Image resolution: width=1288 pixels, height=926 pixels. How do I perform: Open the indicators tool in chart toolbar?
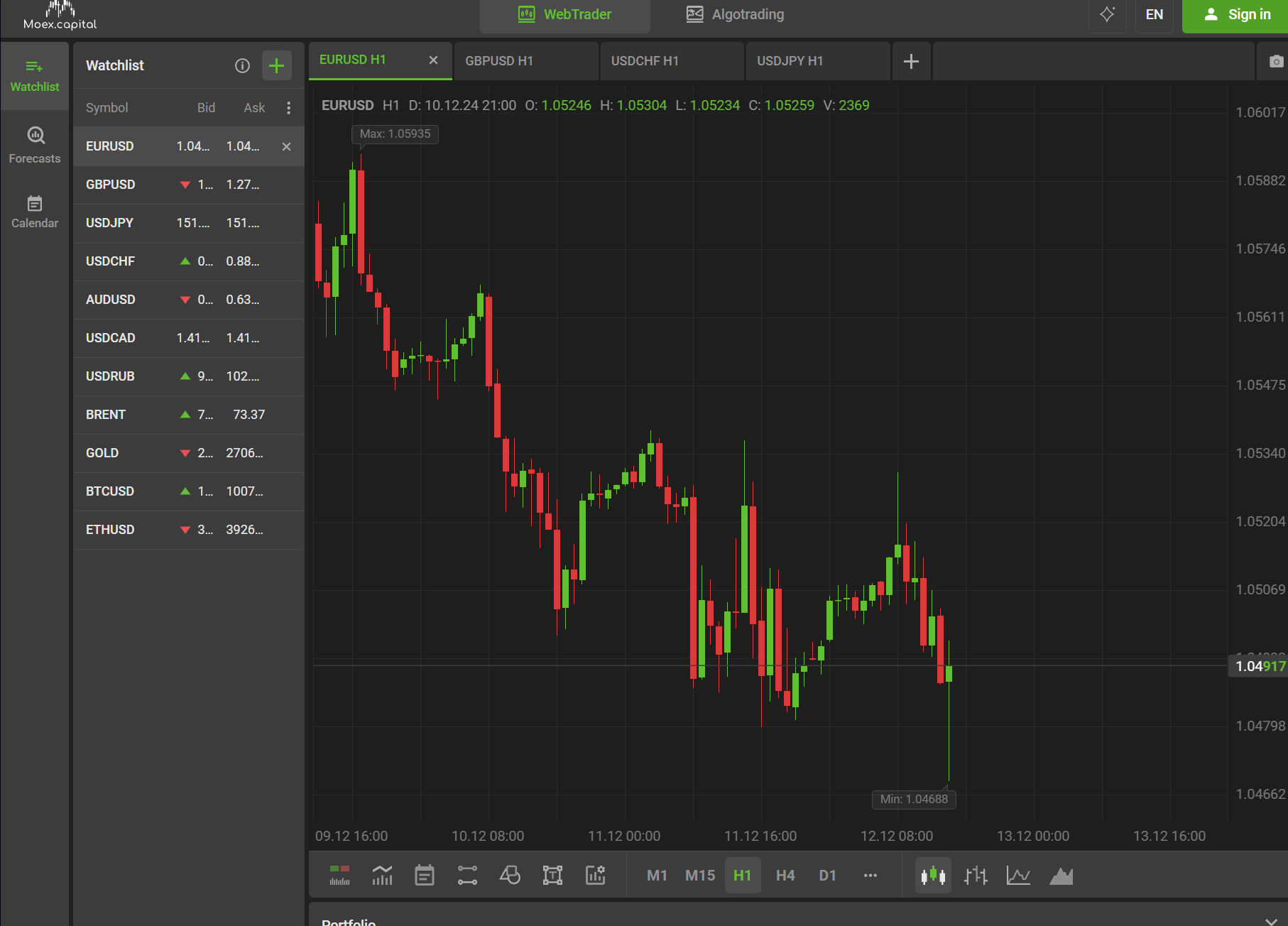click(382, 876)
